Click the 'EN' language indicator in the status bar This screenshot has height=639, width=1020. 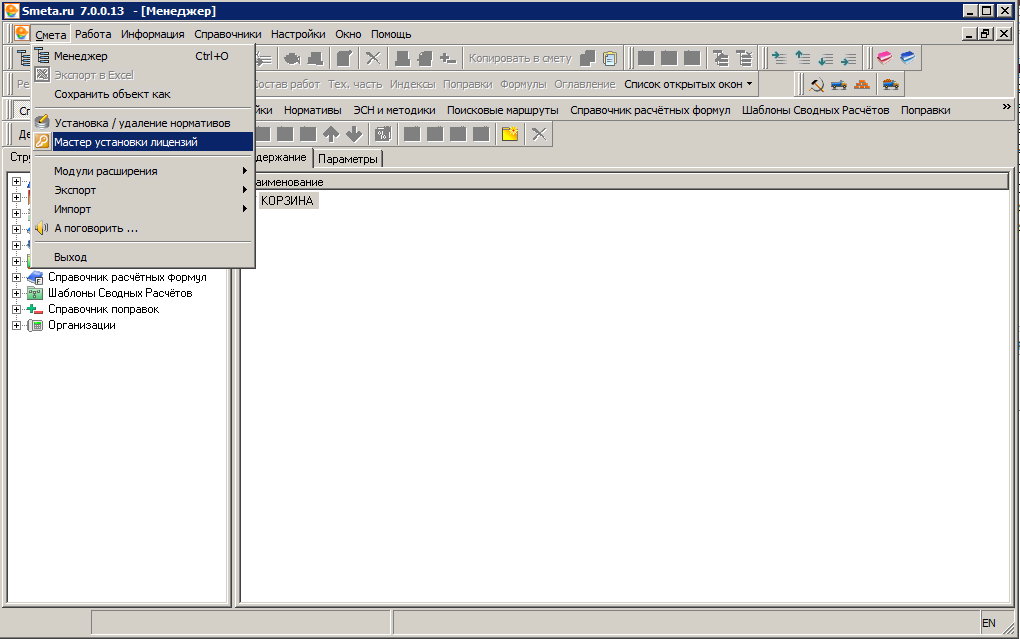point(988,623)
